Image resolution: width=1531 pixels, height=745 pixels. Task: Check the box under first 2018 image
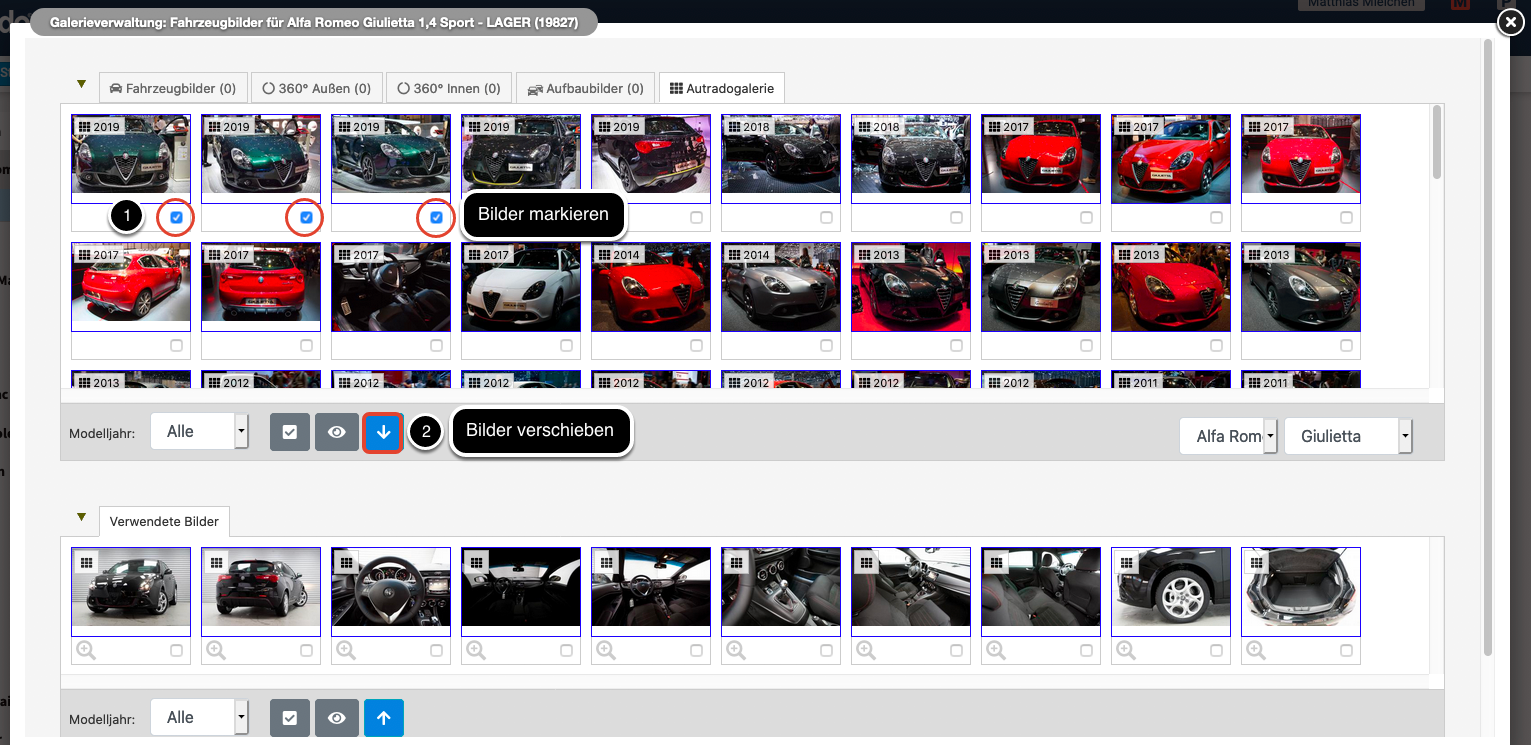(827, 217)
